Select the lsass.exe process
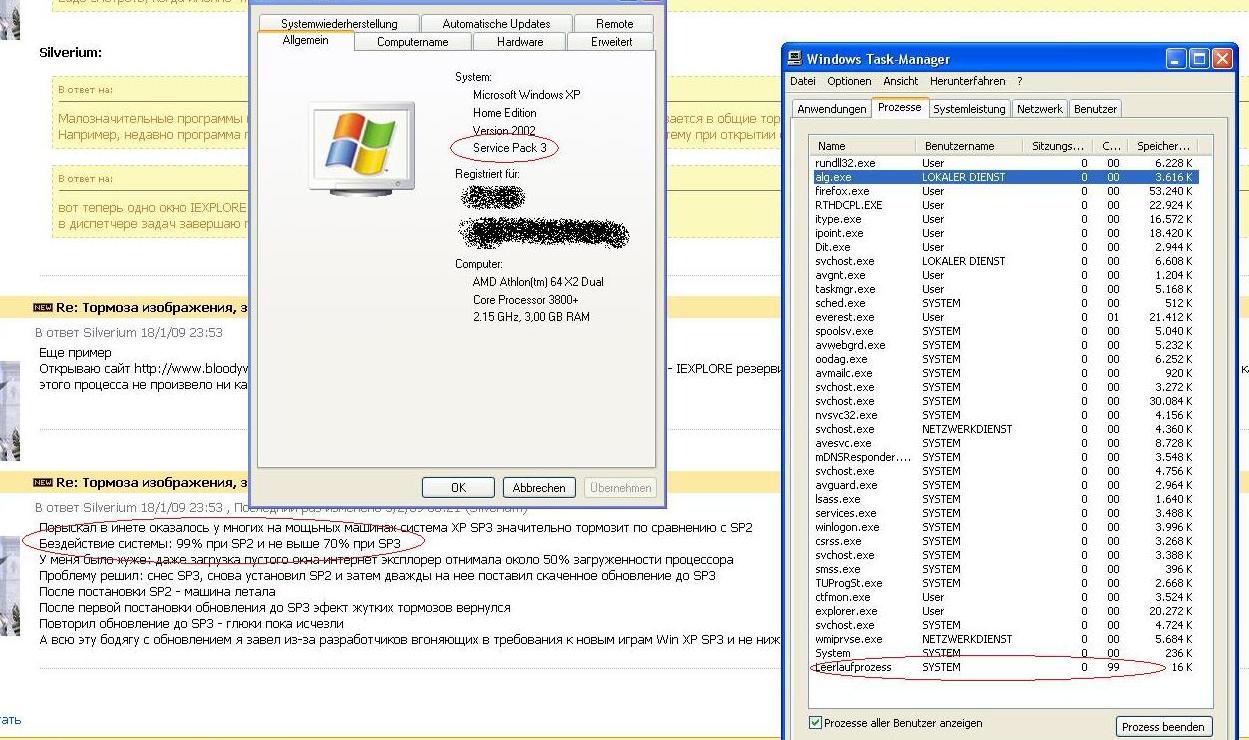 pos(1004,499)
